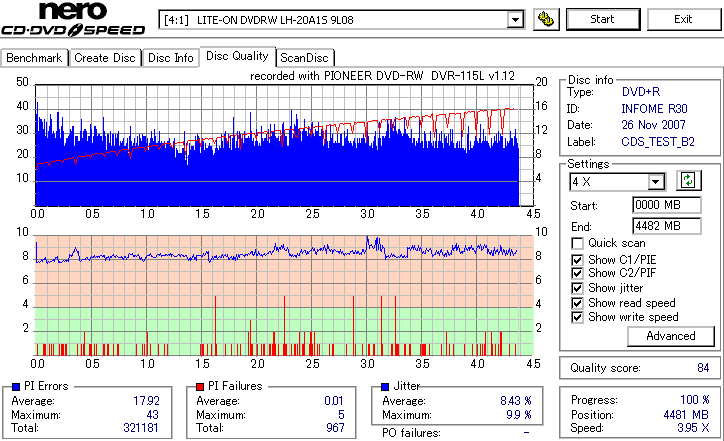The image size is (724, 441).
Task: Open the Create Disc tab
Action: point(105,58)
